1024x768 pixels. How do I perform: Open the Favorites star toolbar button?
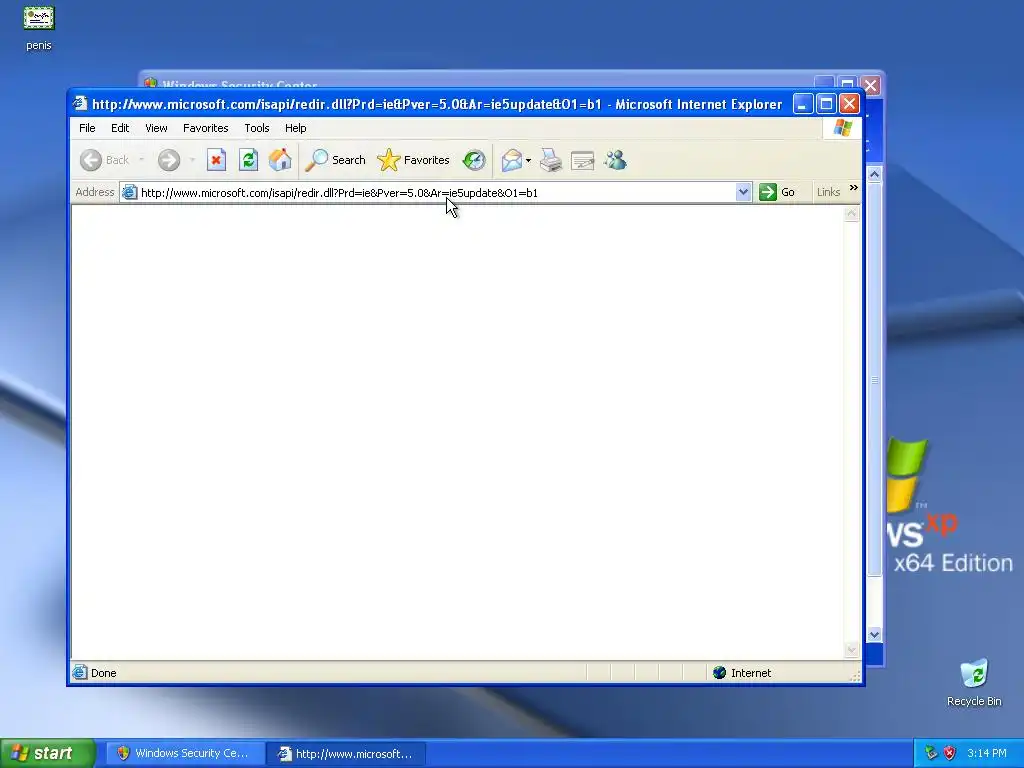413,160
